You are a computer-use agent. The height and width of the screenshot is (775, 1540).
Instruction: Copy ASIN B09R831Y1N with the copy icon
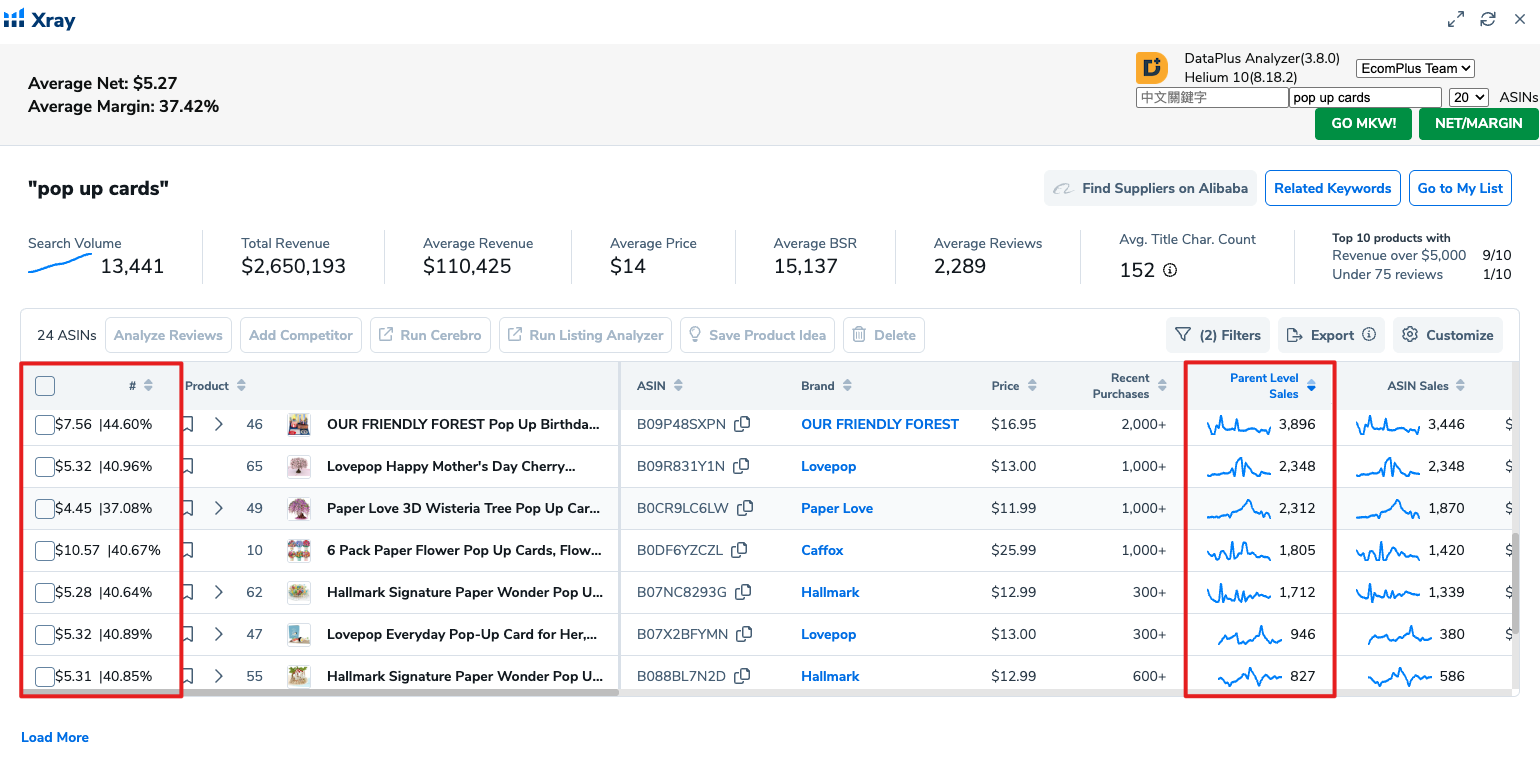[x=741, y=466]
